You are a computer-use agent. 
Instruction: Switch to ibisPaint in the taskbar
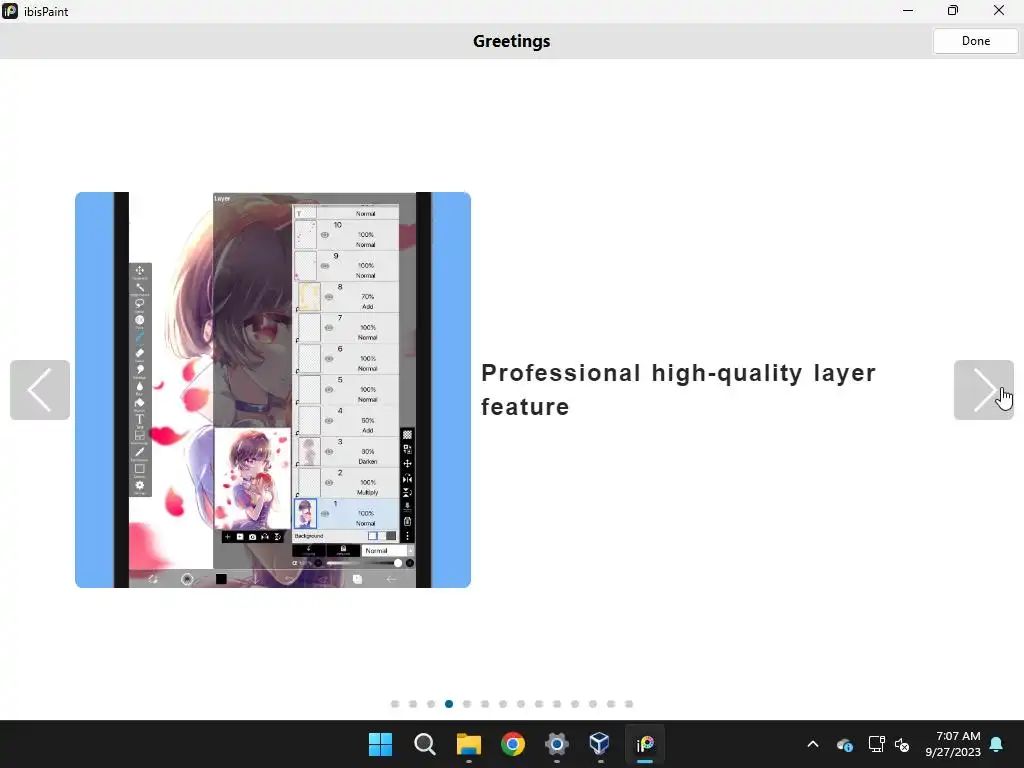pos(645,744)
